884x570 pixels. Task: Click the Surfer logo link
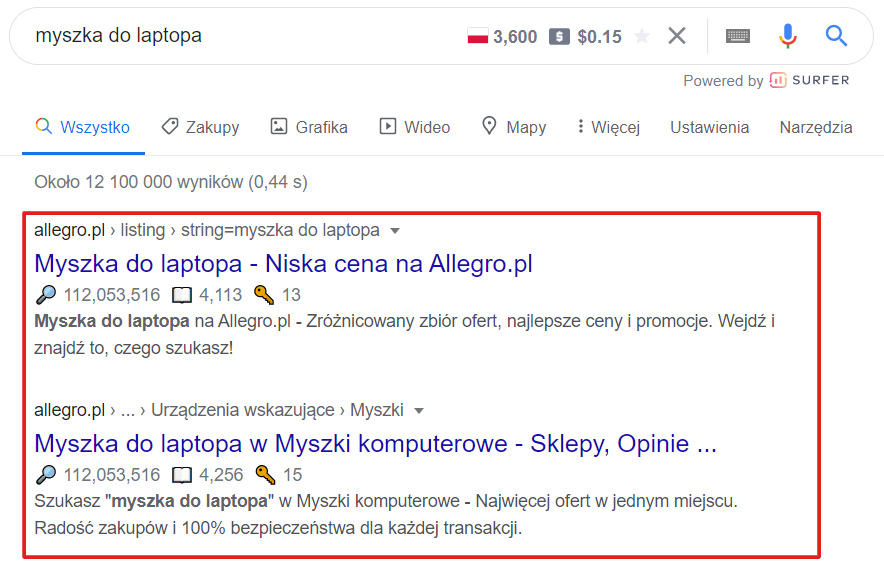810,80
